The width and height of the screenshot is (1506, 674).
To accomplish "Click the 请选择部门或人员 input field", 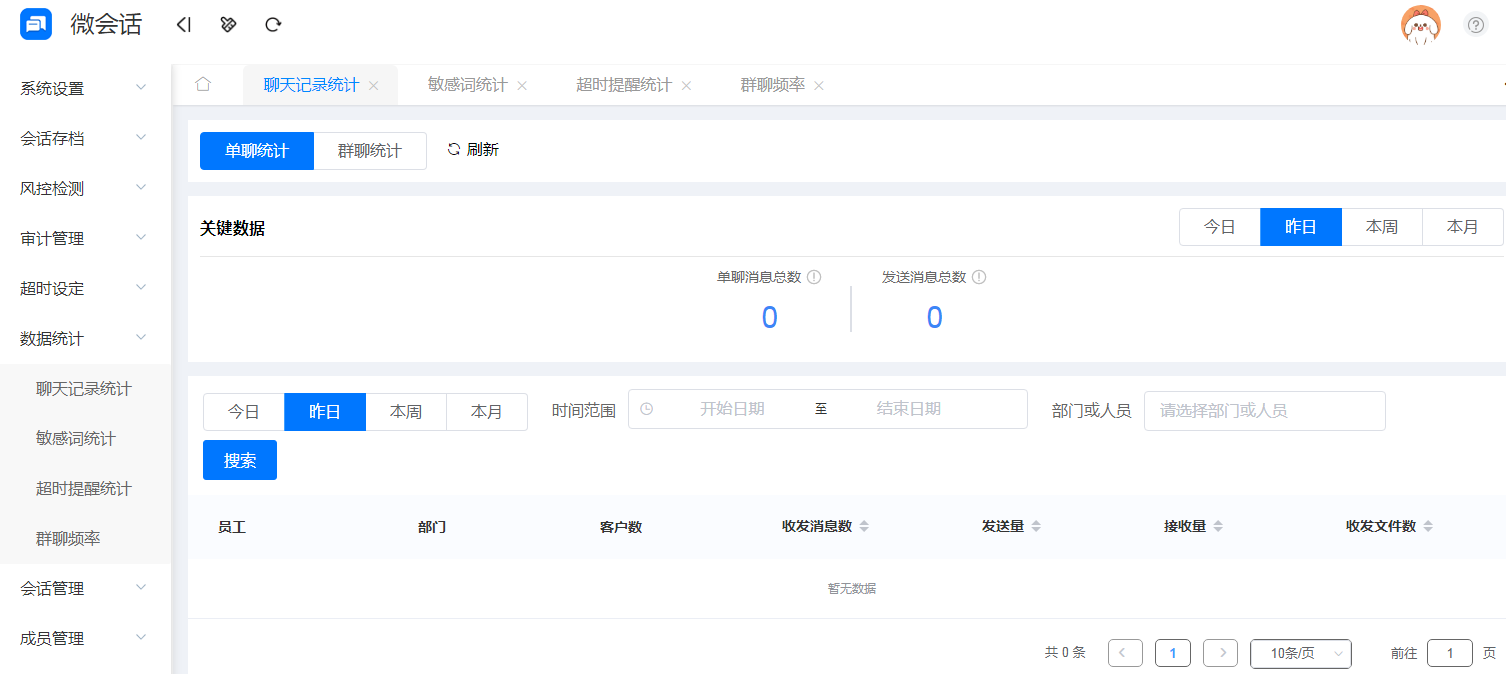I will 1264,410.
